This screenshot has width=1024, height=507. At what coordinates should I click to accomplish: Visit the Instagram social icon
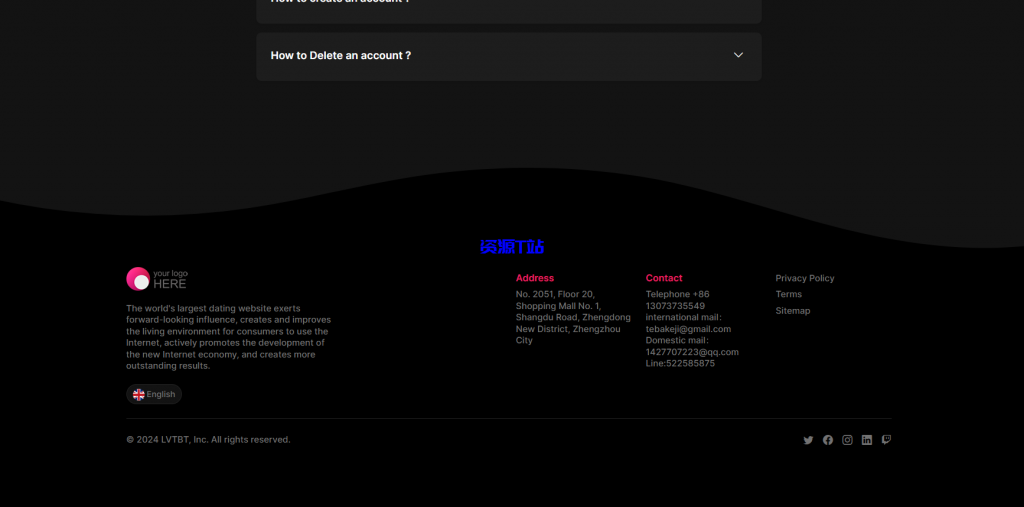coord(847,440)
